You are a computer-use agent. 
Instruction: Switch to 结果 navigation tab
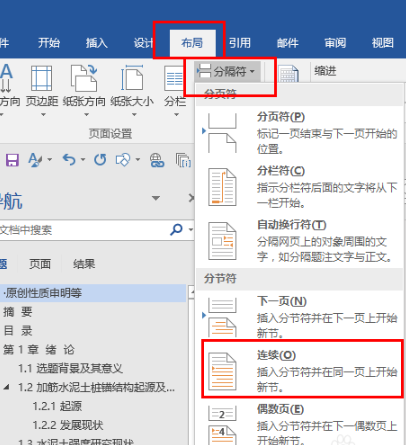84,264
